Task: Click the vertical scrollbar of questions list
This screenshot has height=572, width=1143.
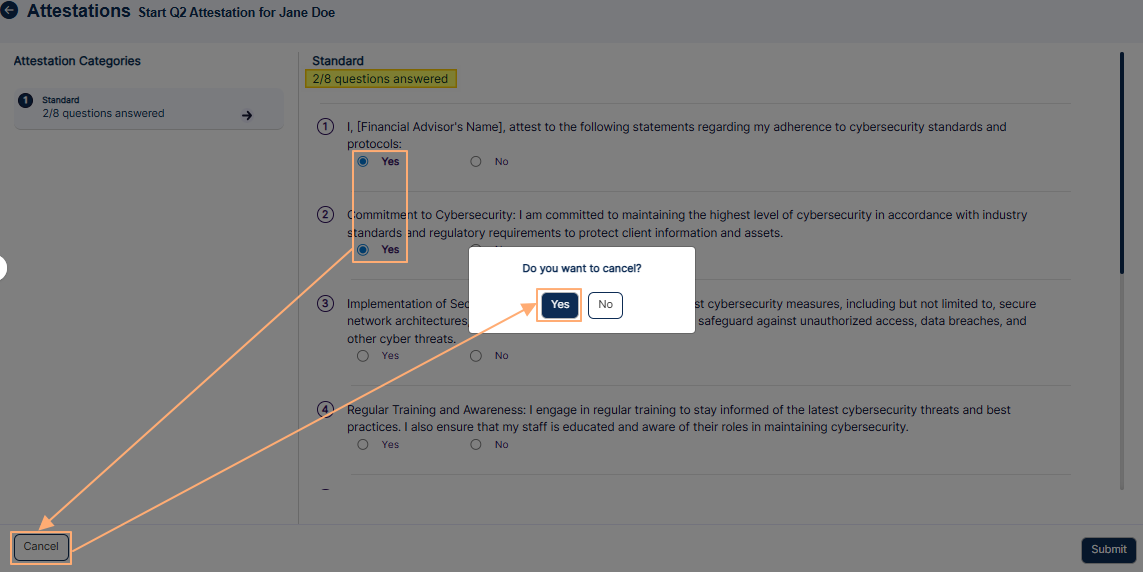Action: [1122, 160]
